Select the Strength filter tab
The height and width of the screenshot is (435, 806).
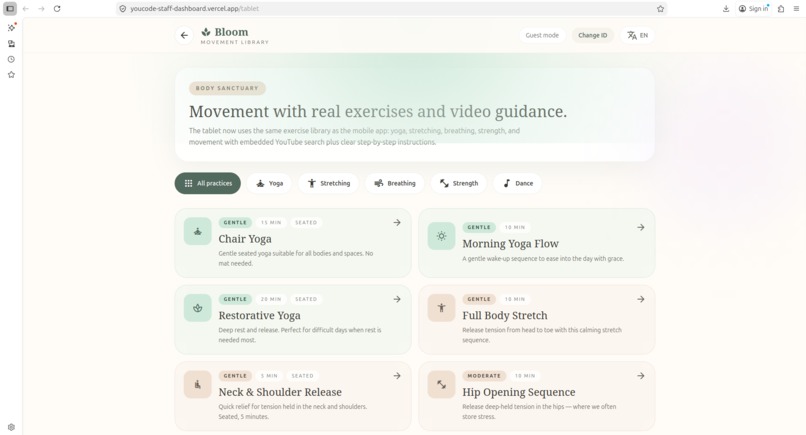[459, 183]
